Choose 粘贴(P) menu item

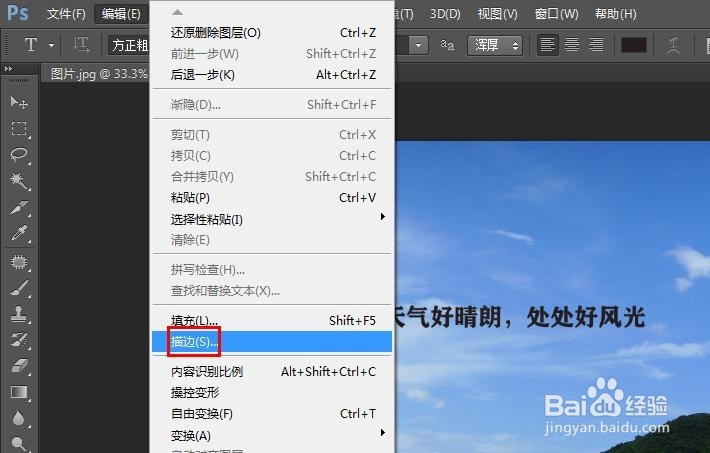coord(272,198)
